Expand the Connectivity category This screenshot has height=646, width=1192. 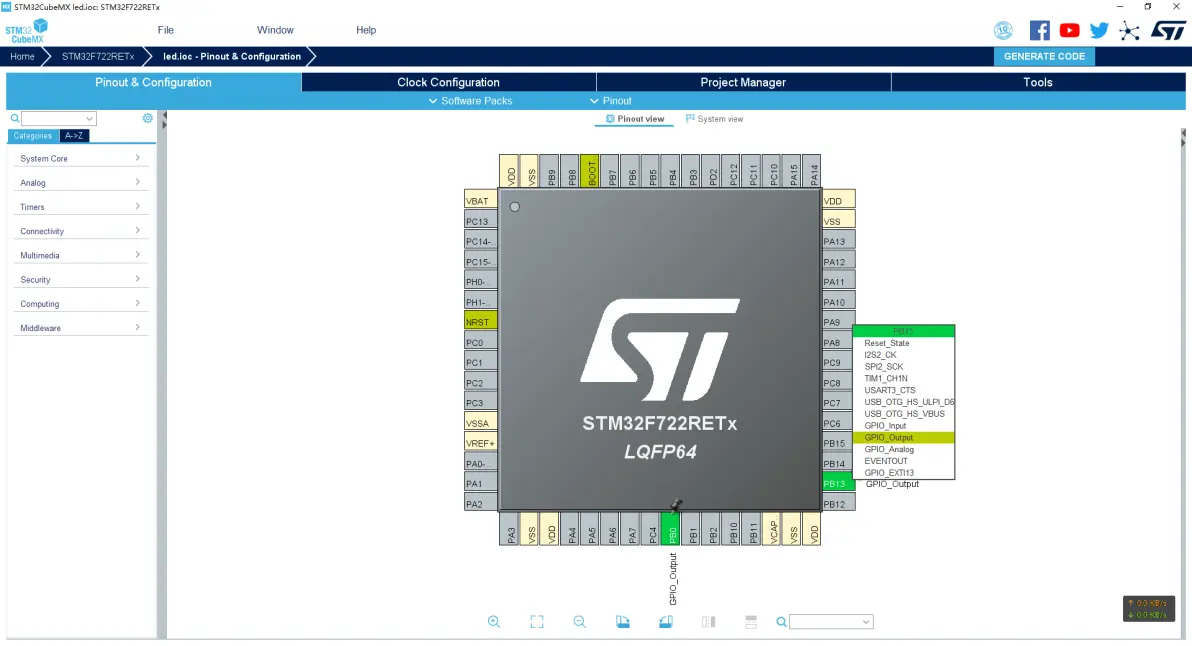[80, 231]
